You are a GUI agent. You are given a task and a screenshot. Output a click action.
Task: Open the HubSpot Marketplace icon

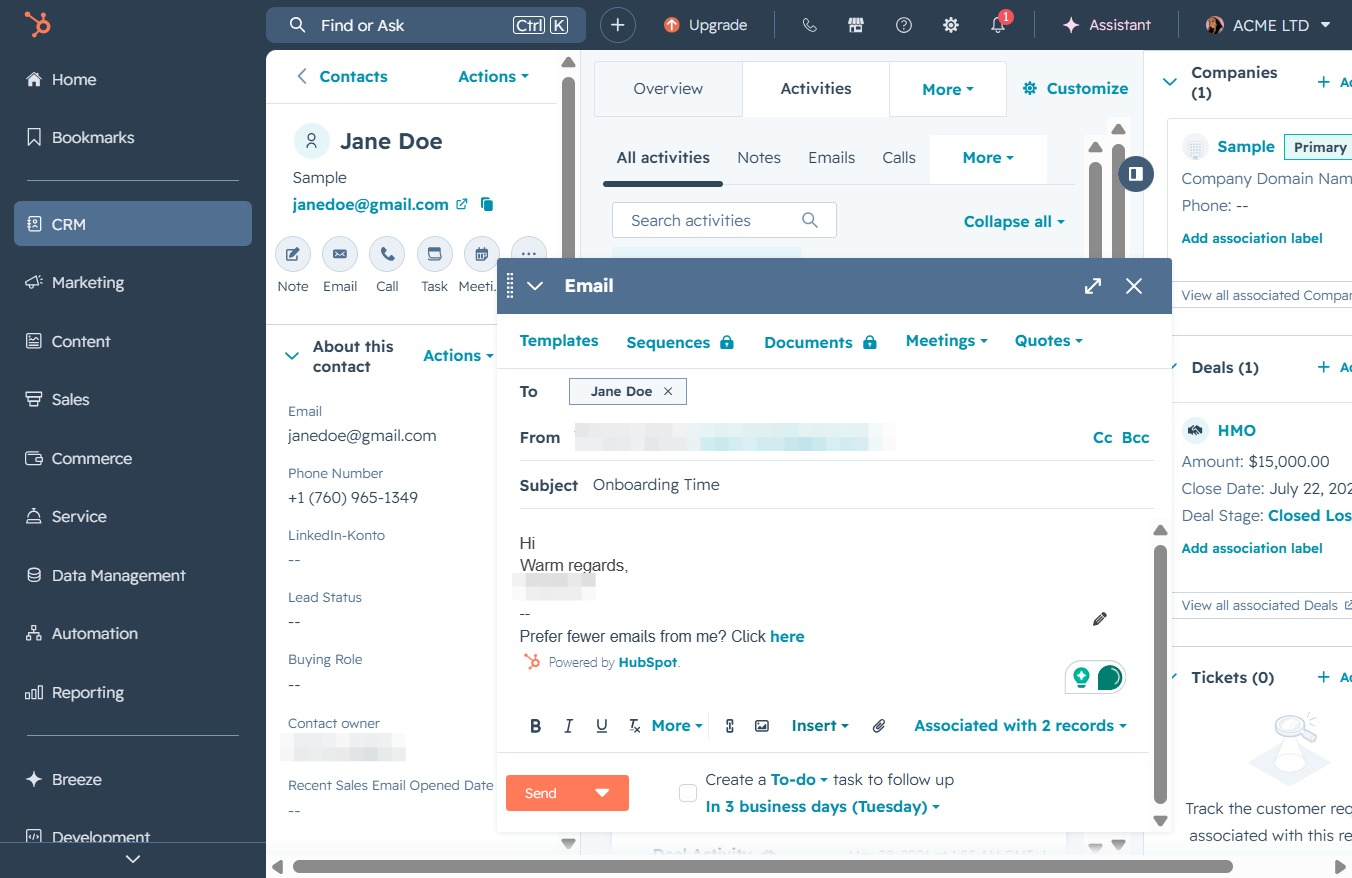(x=856, y=25)
